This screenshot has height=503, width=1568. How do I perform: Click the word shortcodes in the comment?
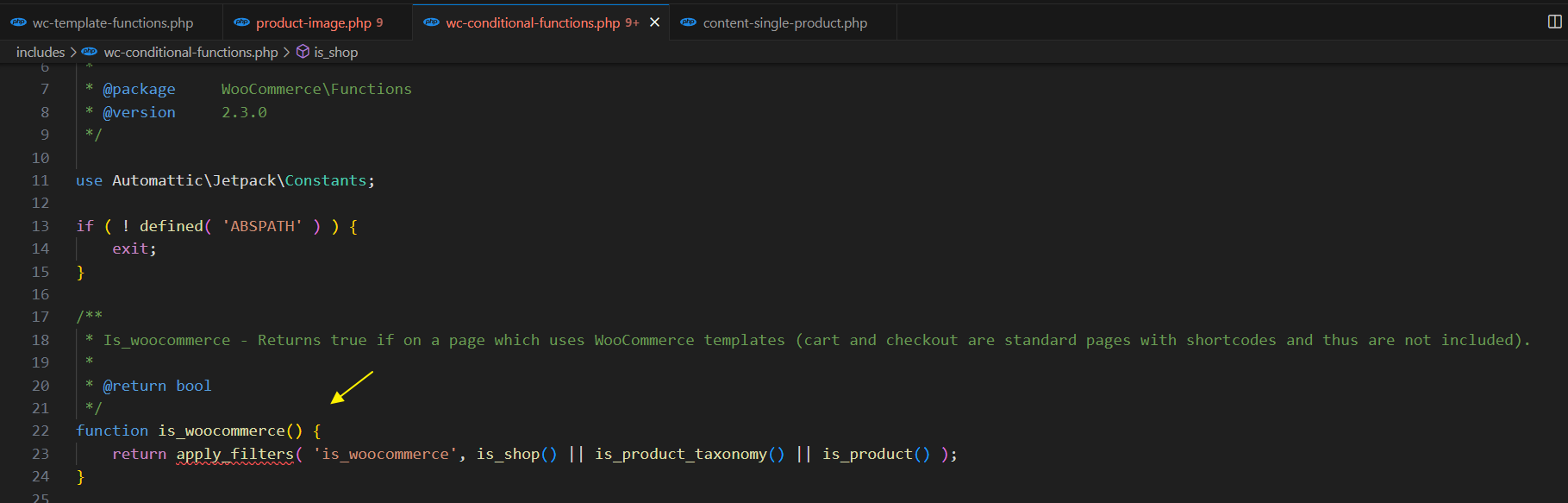(x=1231, y=340)
